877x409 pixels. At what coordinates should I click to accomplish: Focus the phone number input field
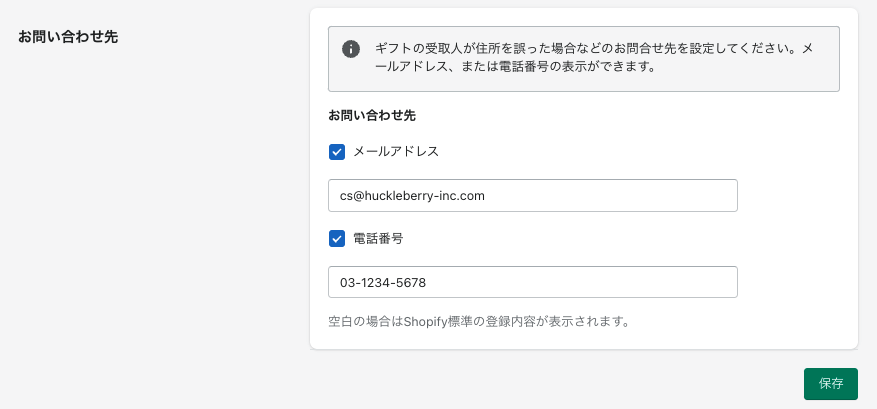(532, 283)
